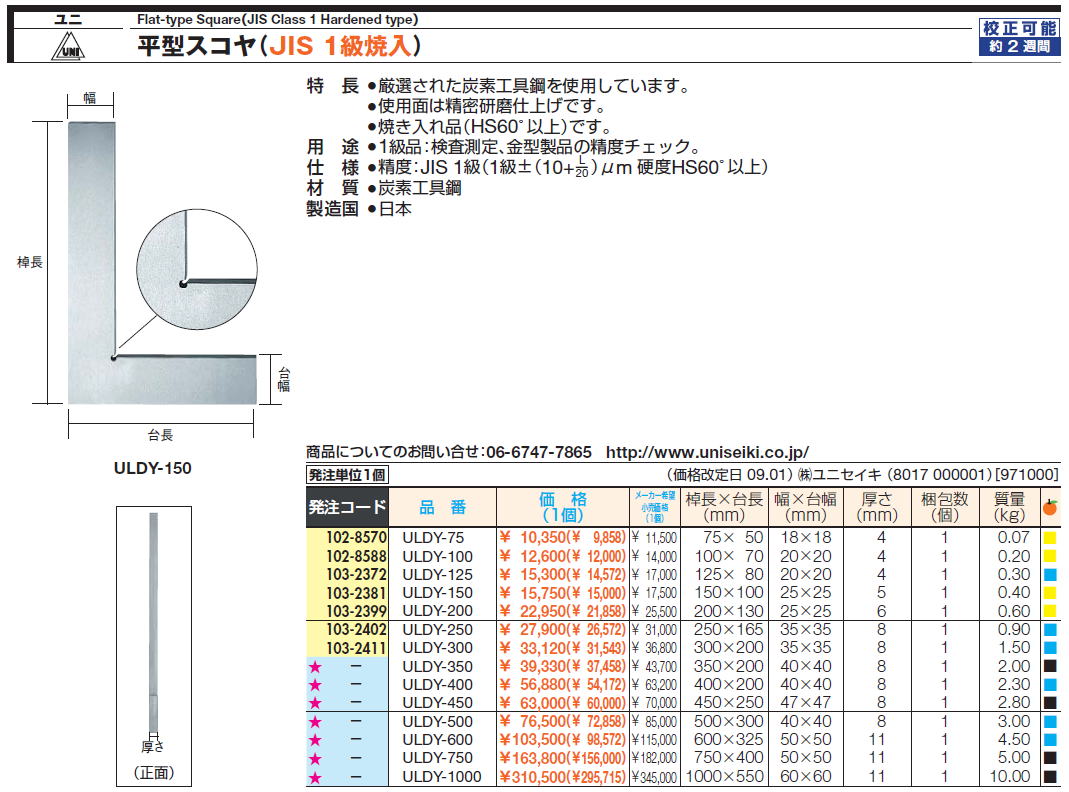Viewport: 1069px width, 792px height.
Task: Click the black stock square in ULDY-350 row
Action: click(x=1050, y=667)
